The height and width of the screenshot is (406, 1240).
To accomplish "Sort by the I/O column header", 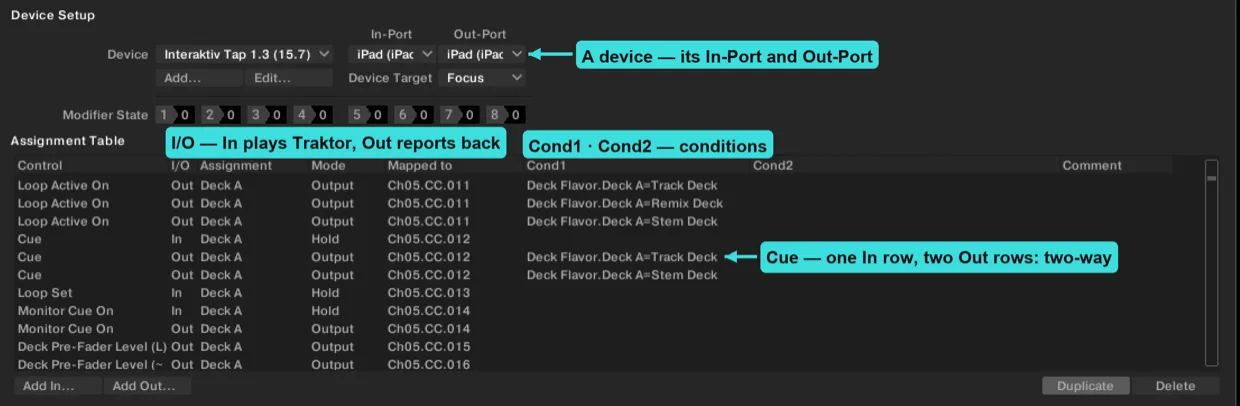I will pos(181,166).
